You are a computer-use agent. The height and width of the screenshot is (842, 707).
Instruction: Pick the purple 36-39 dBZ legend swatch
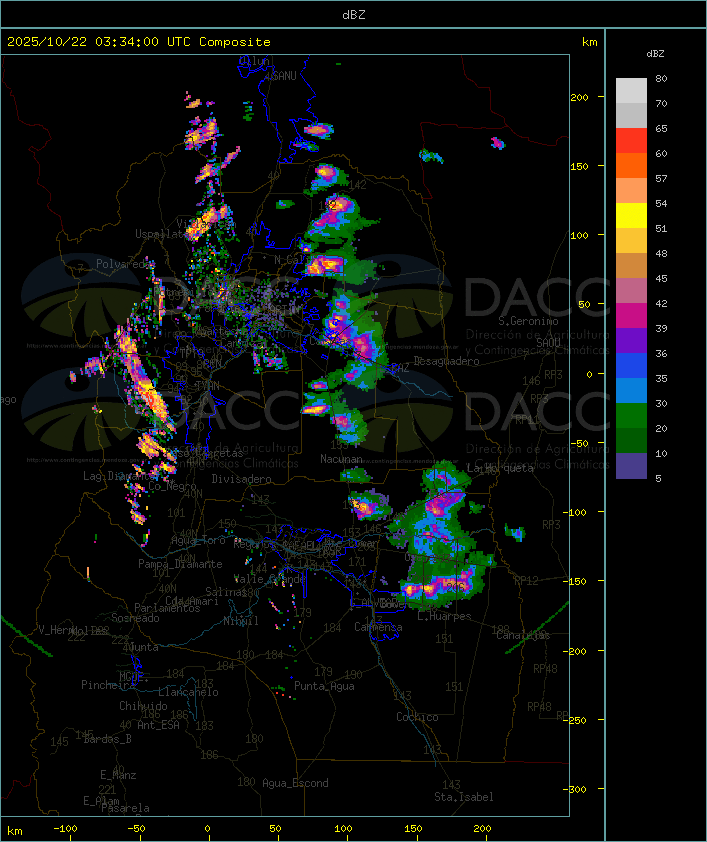click(631, 340)
